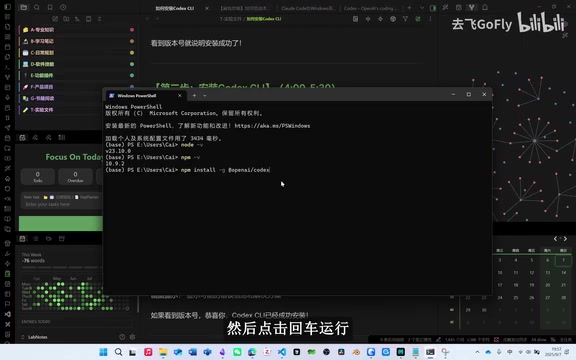This screenshot has height=360, width=576.
Task: Click the T-实验文件 breadcrumb link
Action: point(231,19)
